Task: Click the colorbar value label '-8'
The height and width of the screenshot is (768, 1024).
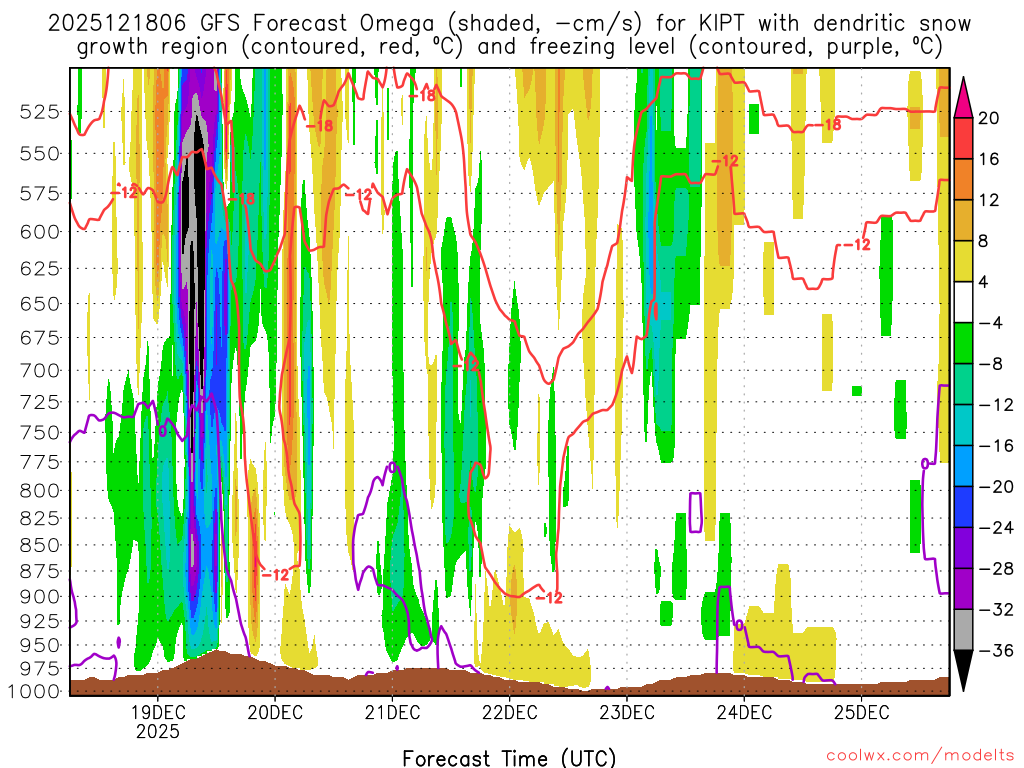Action: (x=990, y=364)
